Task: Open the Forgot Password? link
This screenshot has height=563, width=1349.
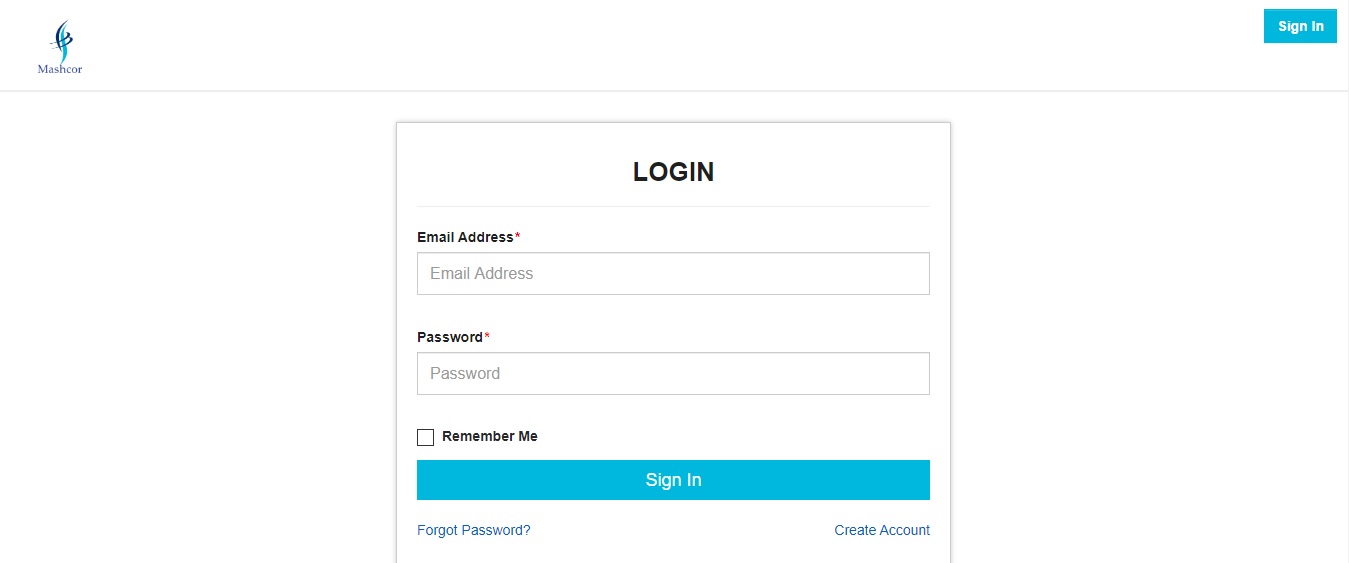Action: pyautogui.click(x=474, y=530)
